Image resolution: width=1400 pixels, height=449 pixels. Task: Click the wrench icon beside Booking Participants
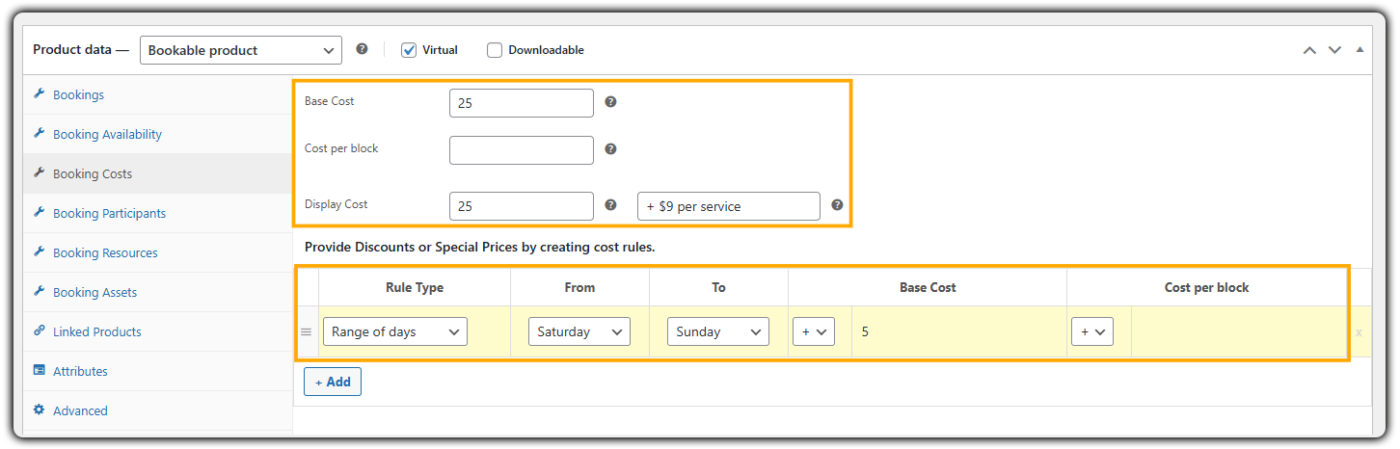[39, 212]
